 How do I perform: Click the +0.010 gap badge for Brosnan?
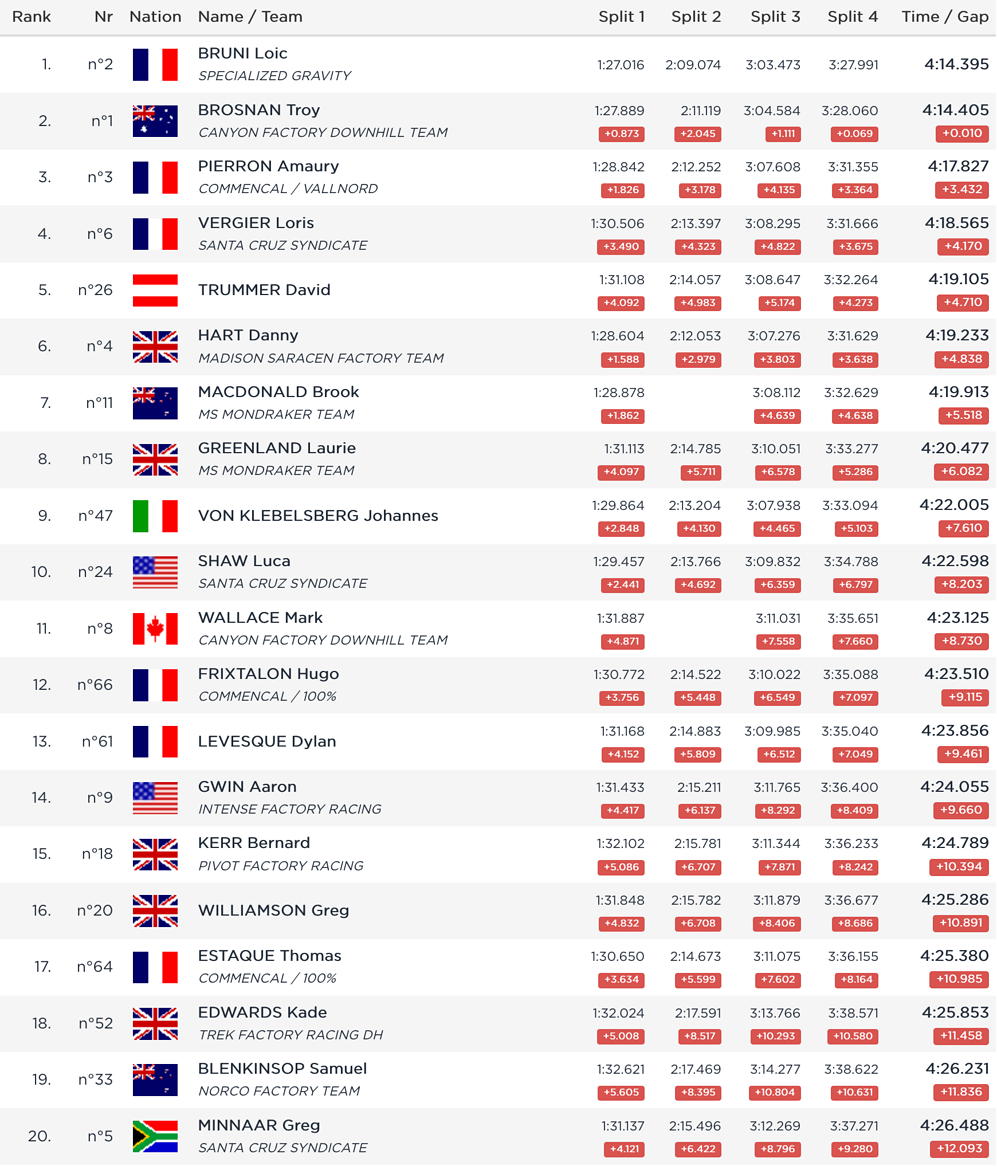pos(962,134)
